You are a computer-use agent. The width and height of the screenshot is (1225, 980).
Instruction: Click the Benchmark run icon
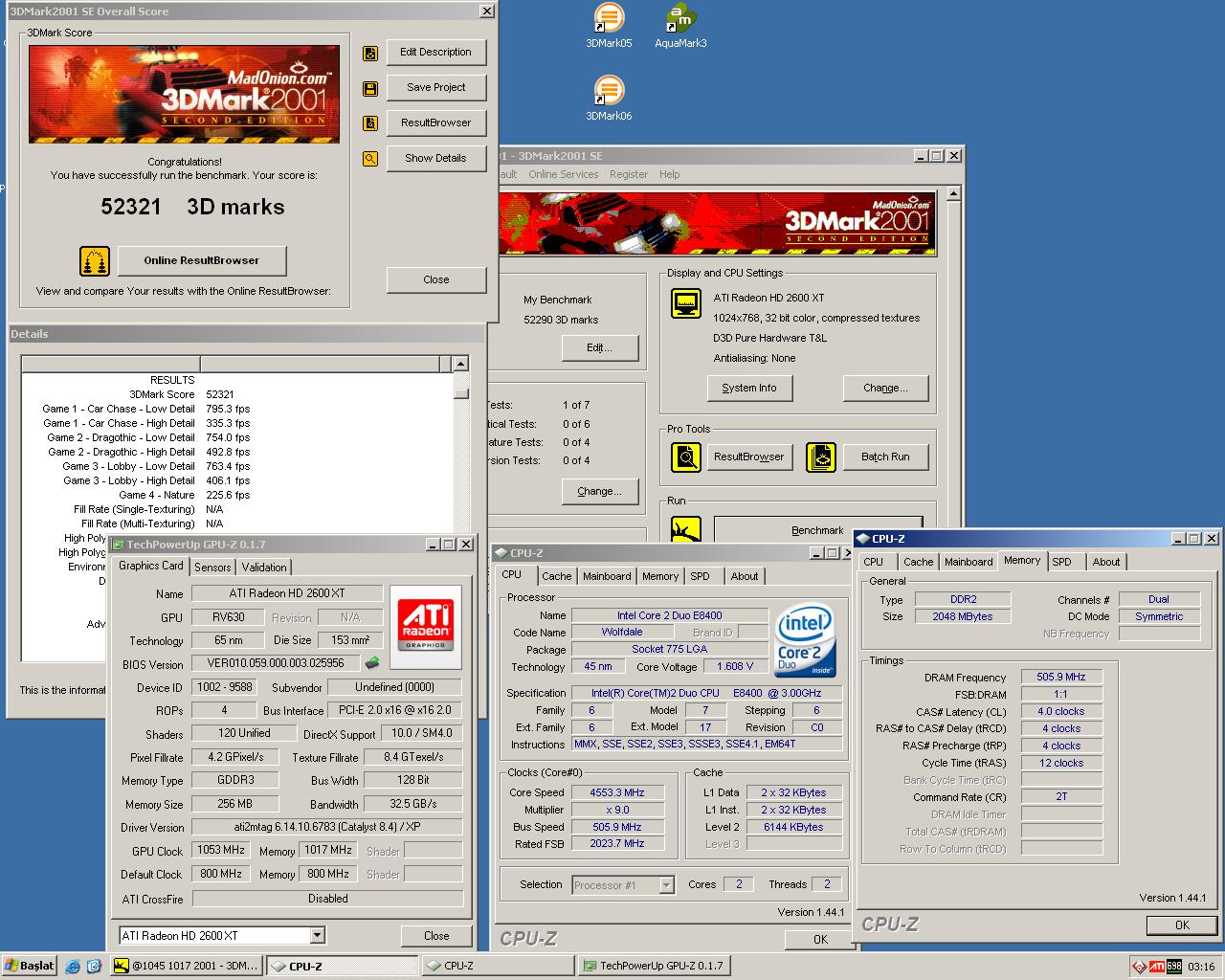(x=686, y=528)
